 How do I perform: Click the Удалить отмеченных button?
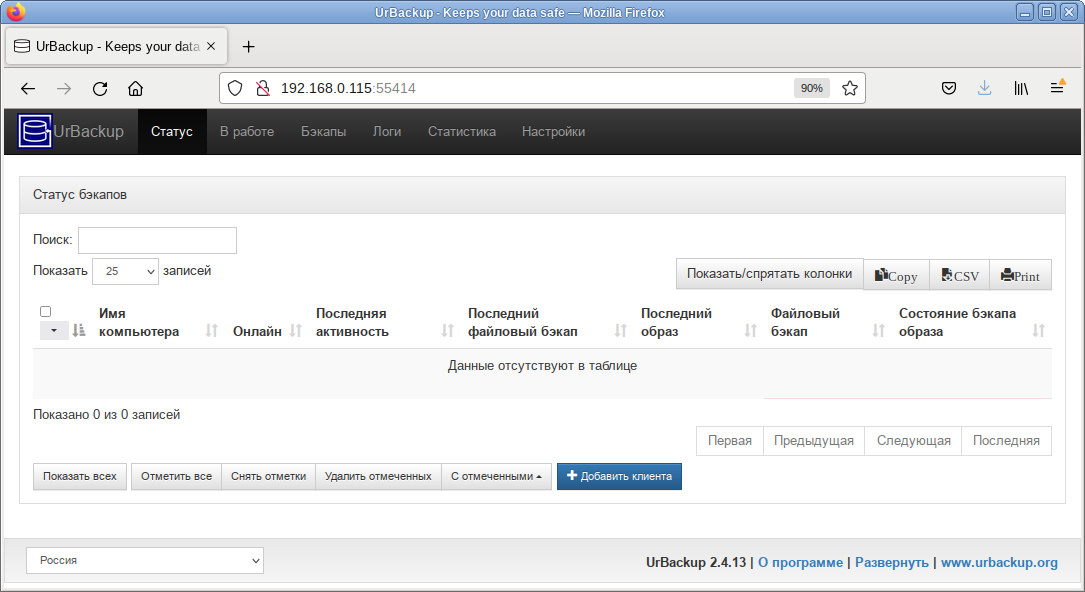click(x=379, y=477)
